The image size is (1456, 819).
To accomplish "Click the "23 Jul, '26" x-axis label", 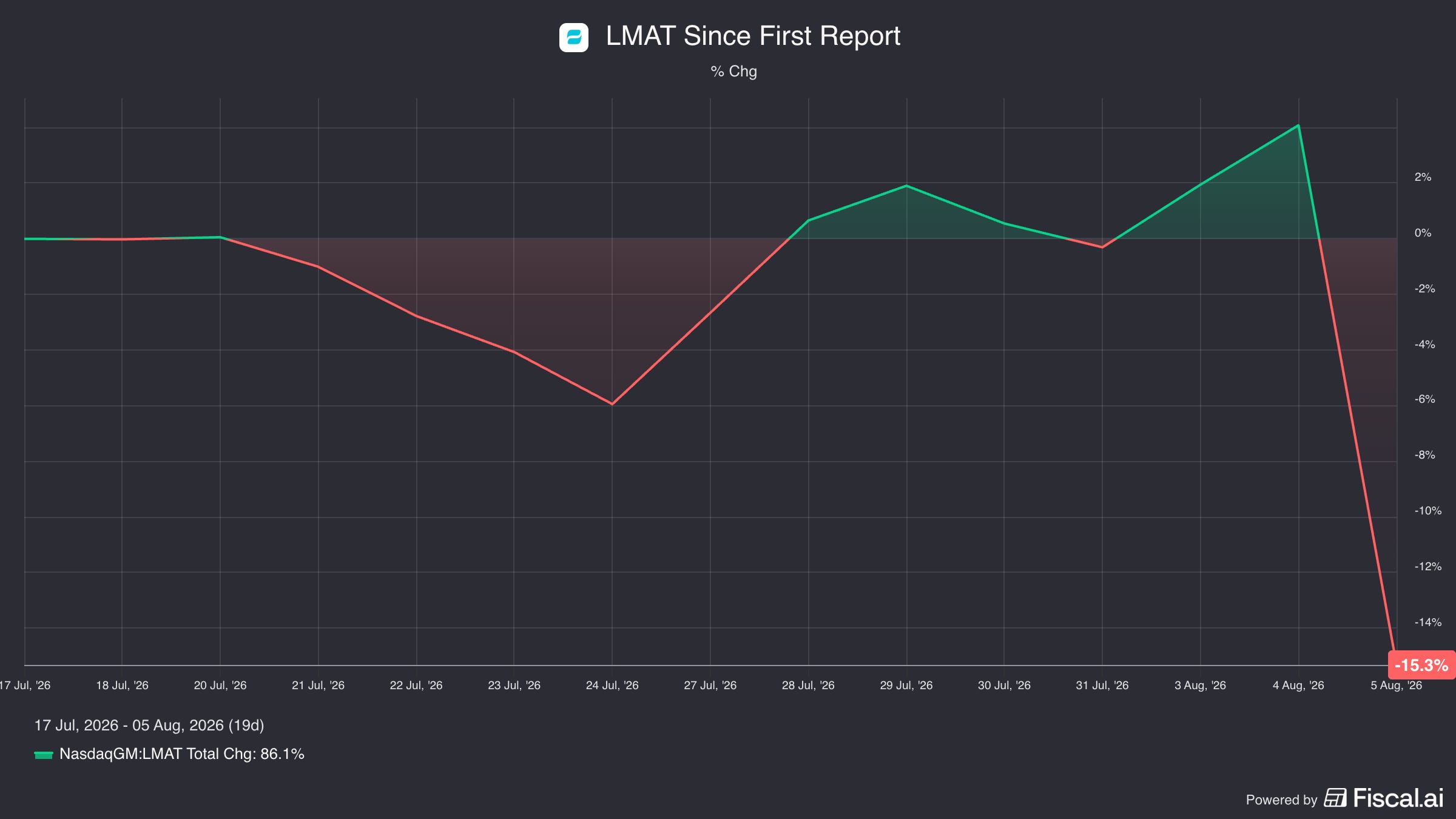I will click(x=514, y=686).
